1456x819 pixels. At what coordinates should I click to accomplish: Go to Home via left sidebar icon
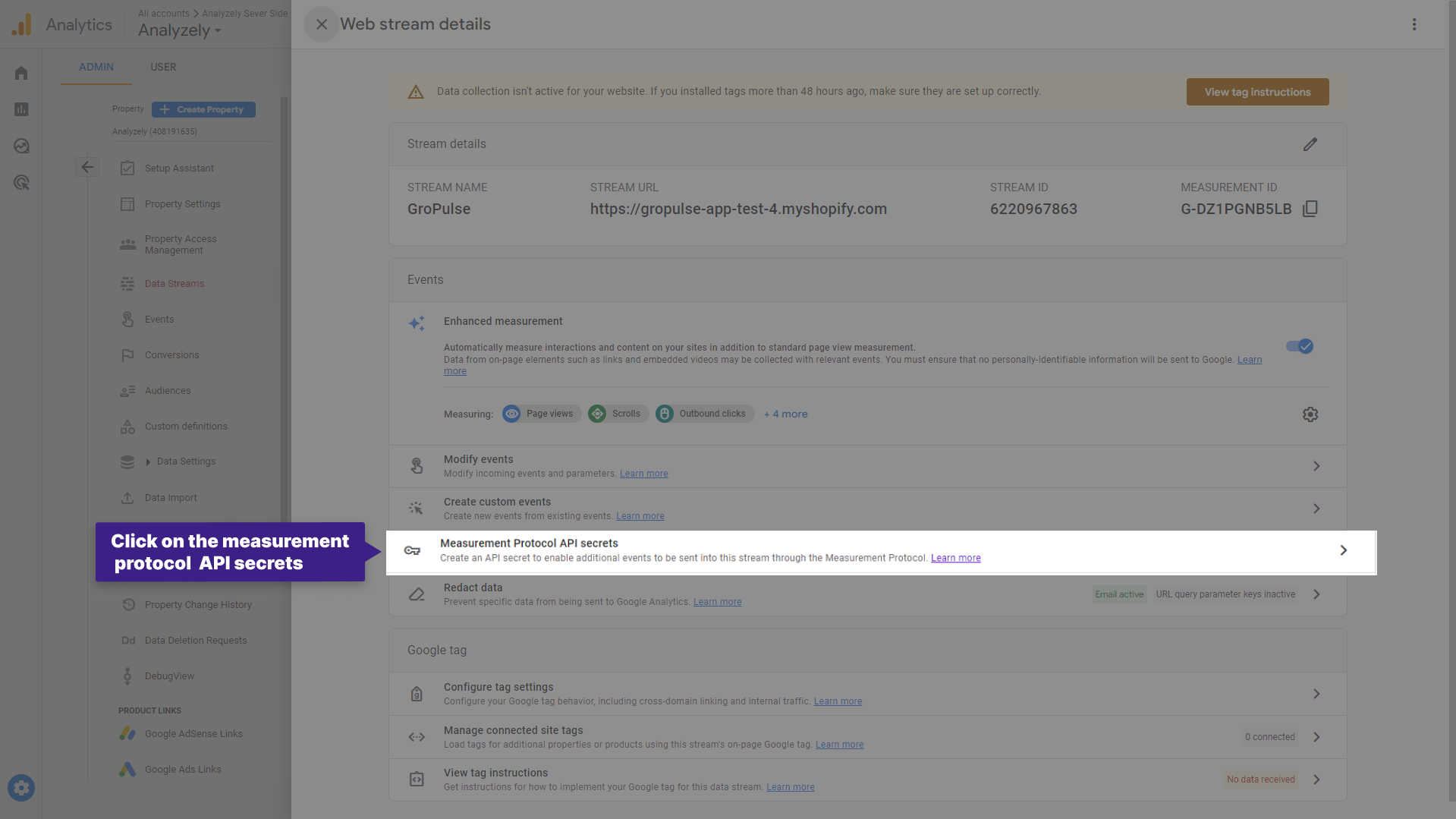[x=21, y=73]
